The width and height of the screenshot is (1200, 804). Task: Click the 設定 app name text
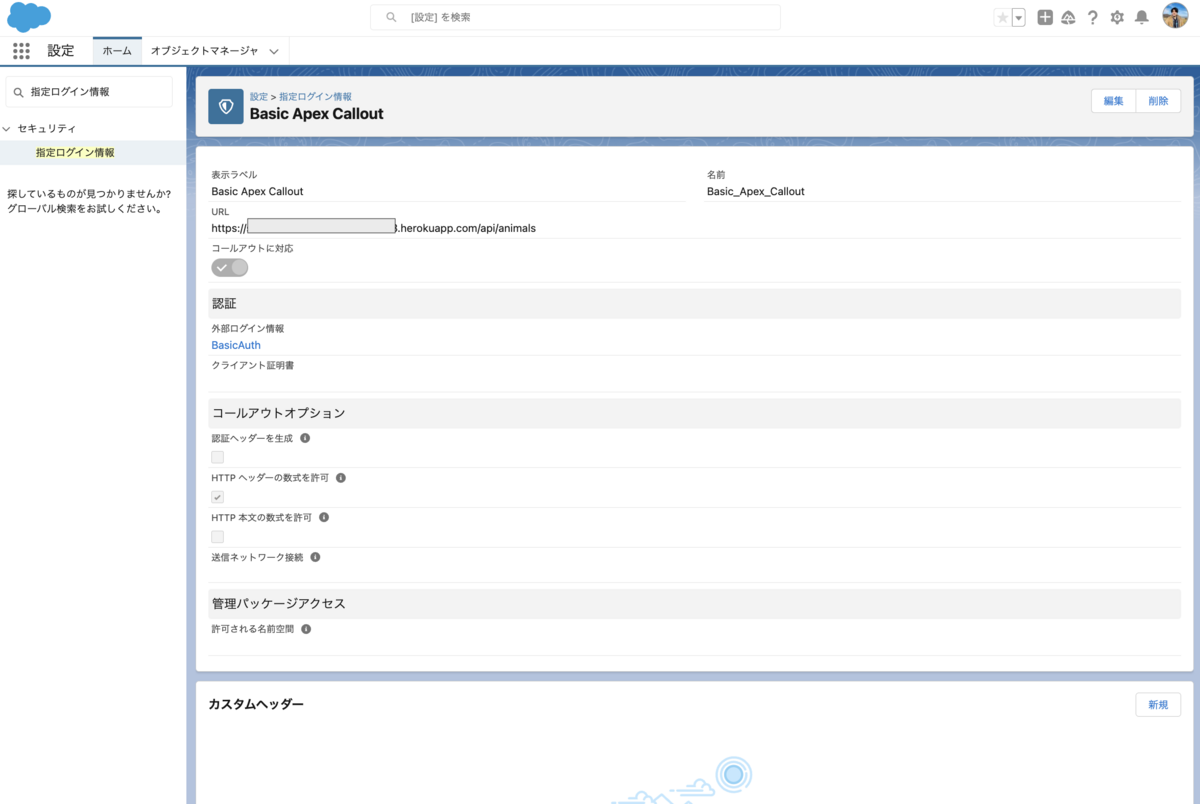[x=61, y=51]
